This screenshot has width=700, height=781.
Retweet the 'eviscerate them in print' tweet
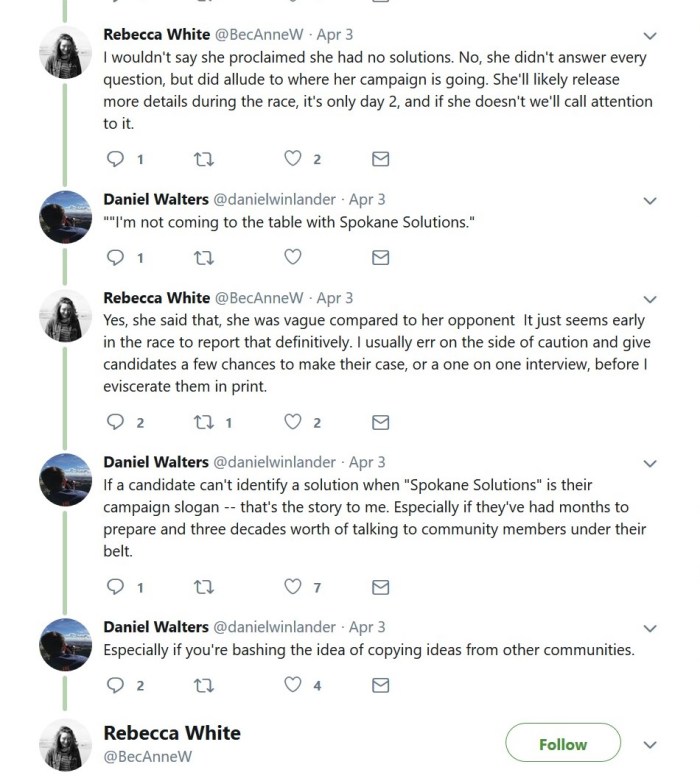203,422
